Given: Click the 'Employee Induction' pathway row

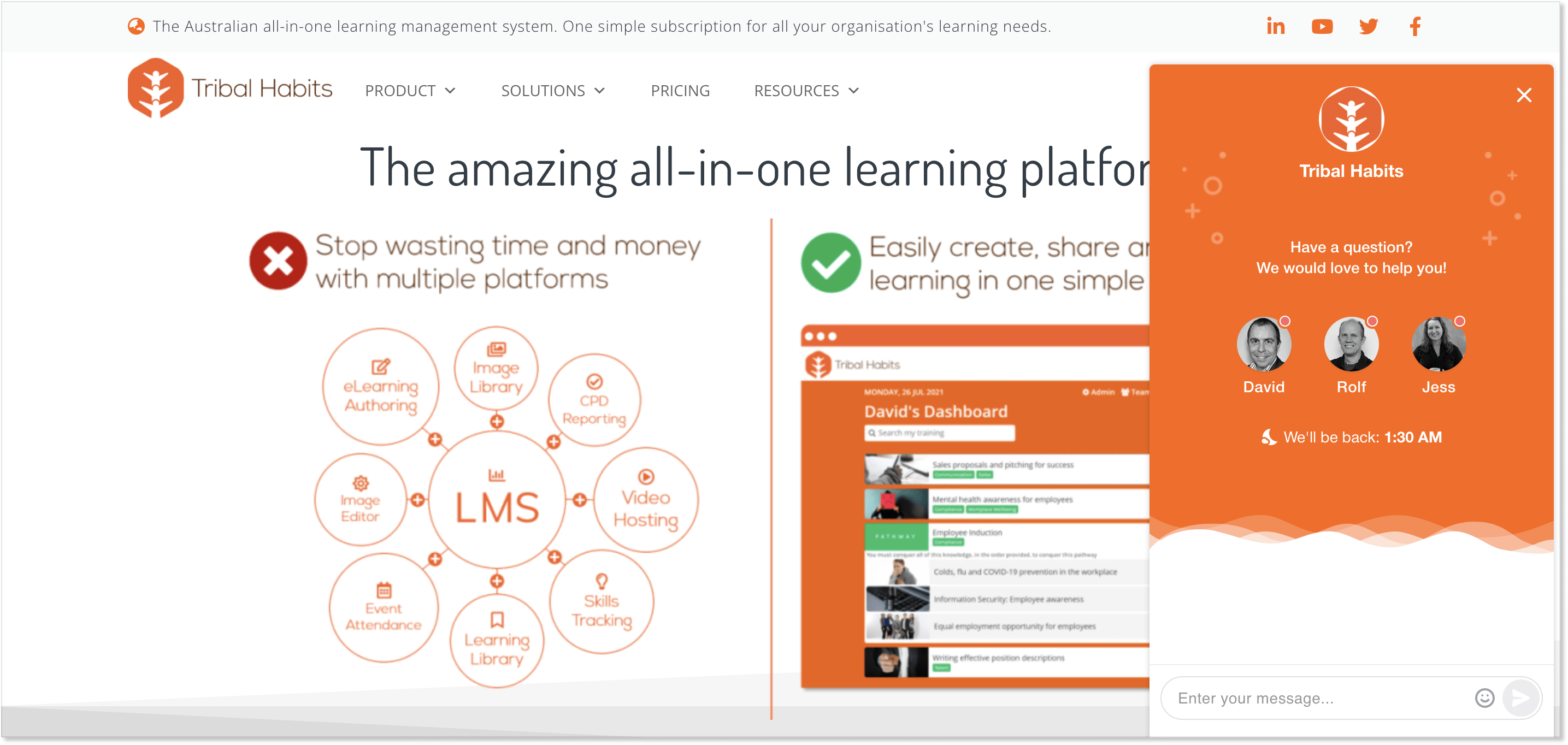Looking at the screenshot, I should (x=1006, y=536).
